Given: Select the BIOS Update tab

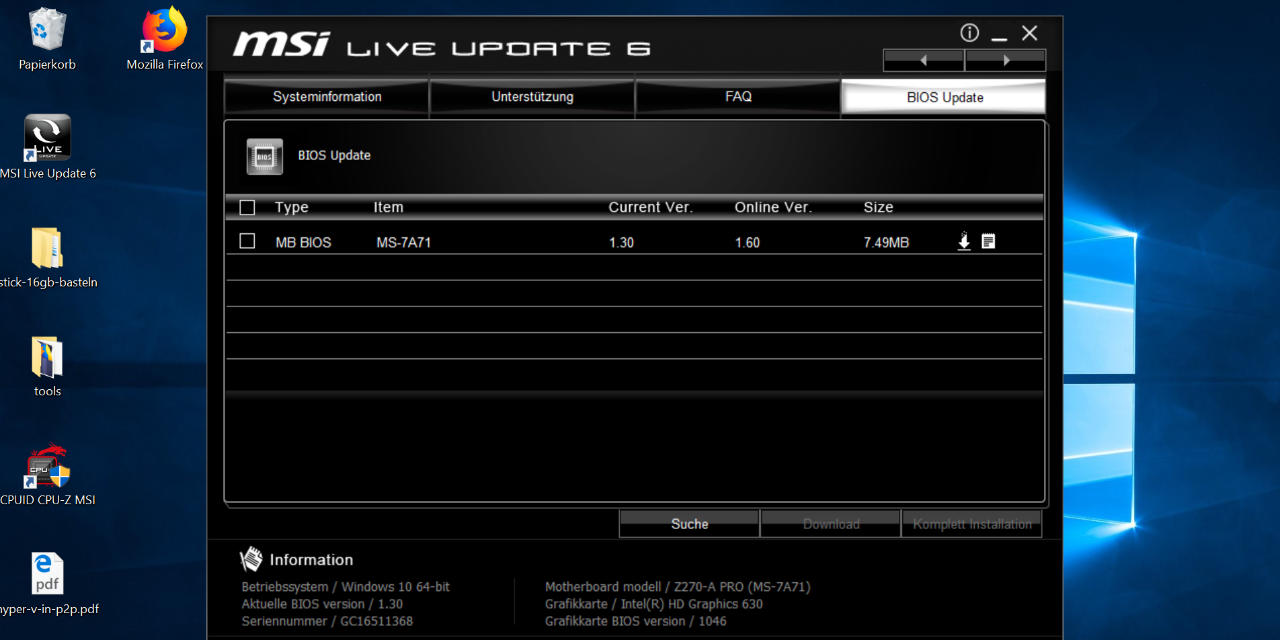Looking at the screenshot, I should [x=944, y=97].
